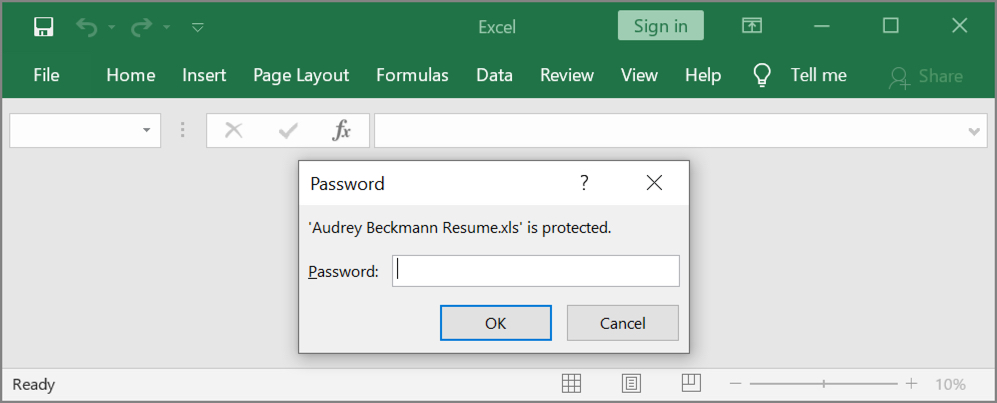Click the Insert Function fx icon
This screenshot has height=403, width=997.
click(342, 130)
